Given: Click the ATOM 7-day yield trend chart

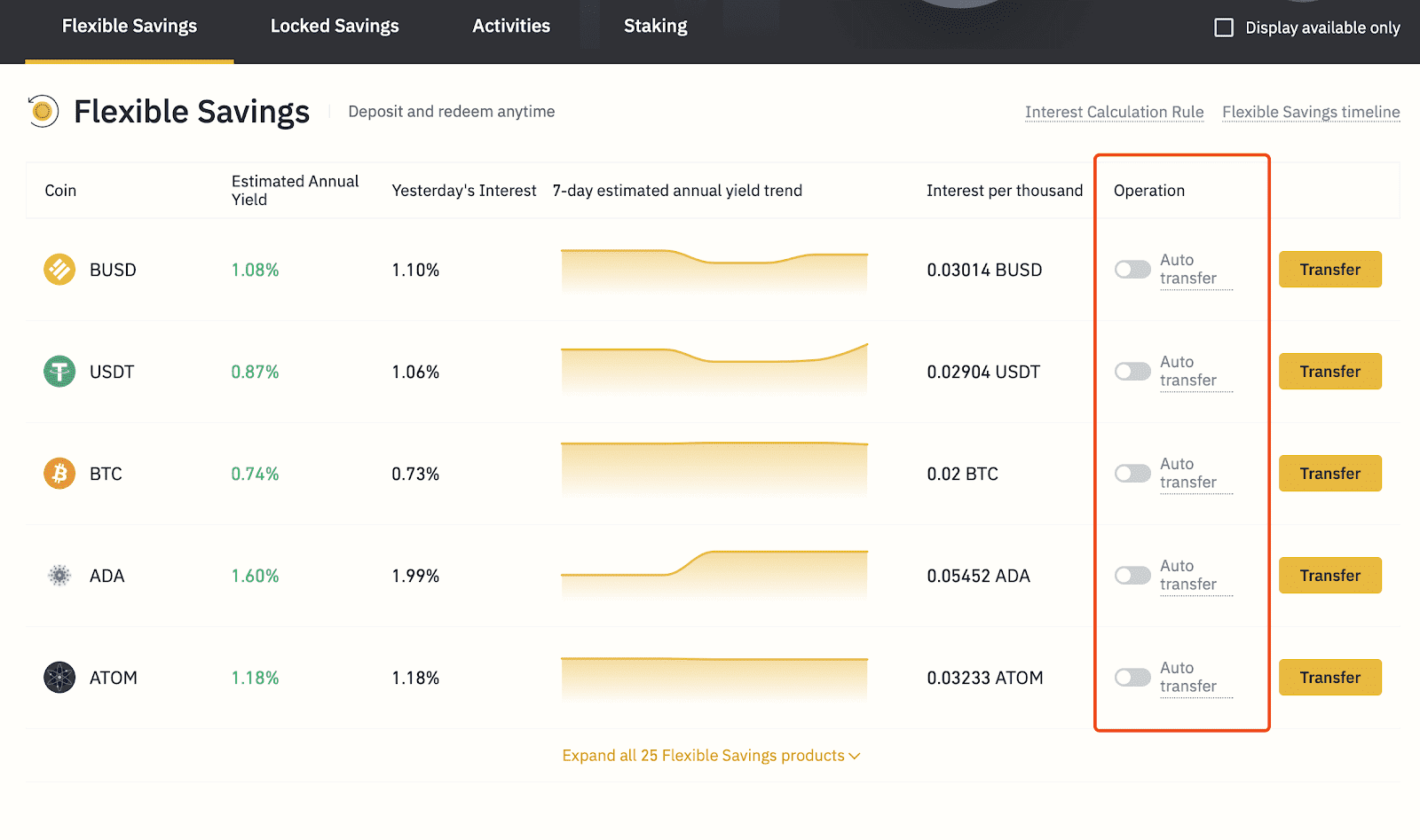Looking at the screenshot, I should tap(714, 679).
